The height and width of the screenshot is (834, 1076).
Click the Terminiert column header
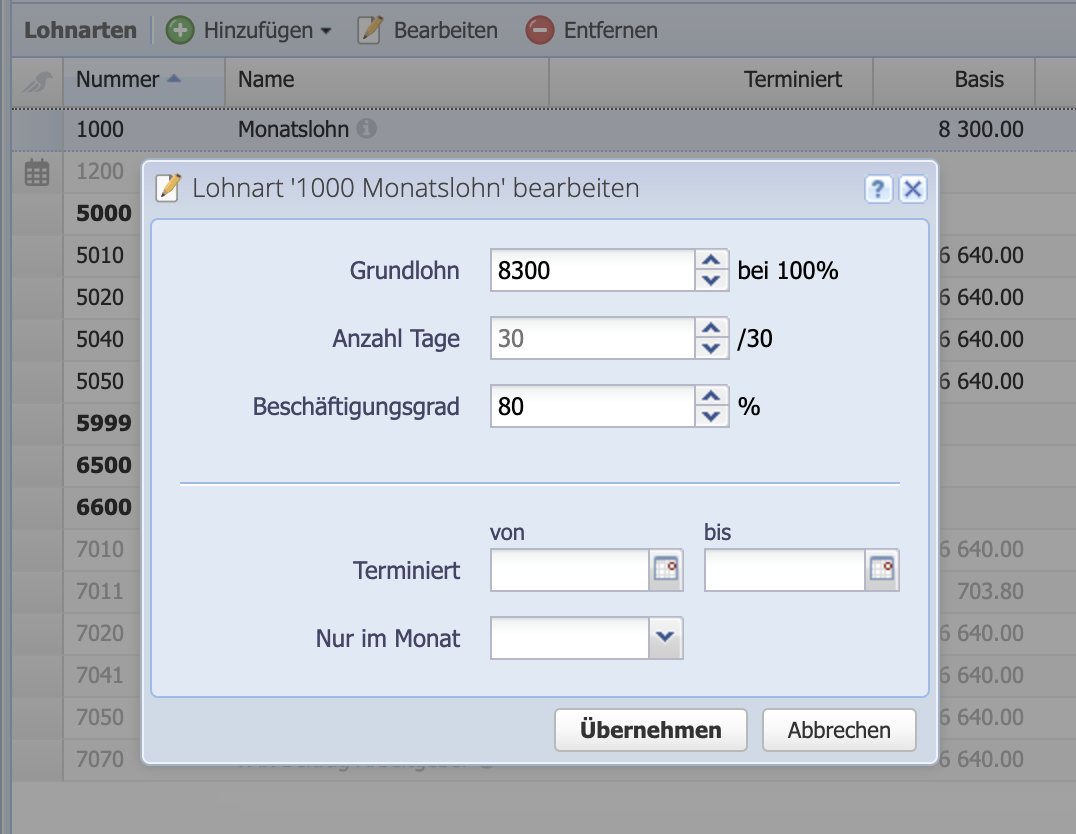click(x=792, y=80)
